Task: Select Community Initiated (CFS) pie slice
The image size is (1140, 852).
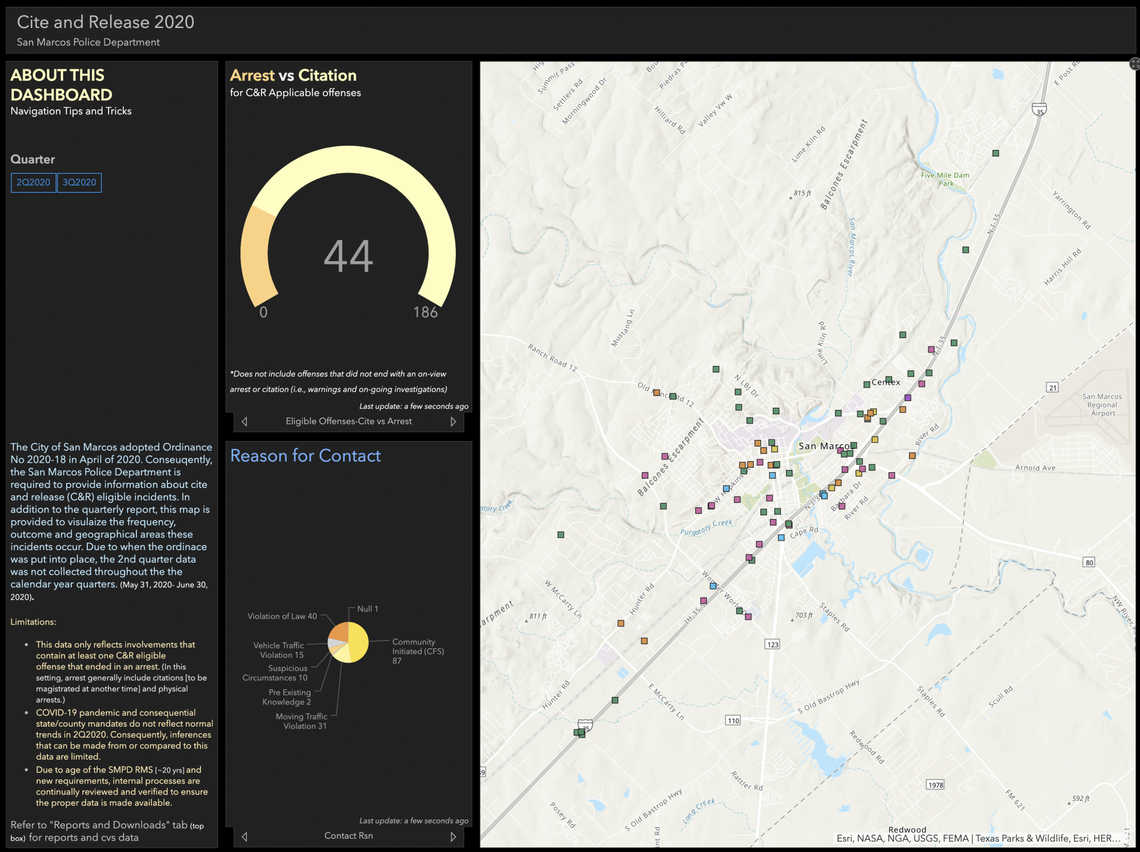Action: pos(358,648)
